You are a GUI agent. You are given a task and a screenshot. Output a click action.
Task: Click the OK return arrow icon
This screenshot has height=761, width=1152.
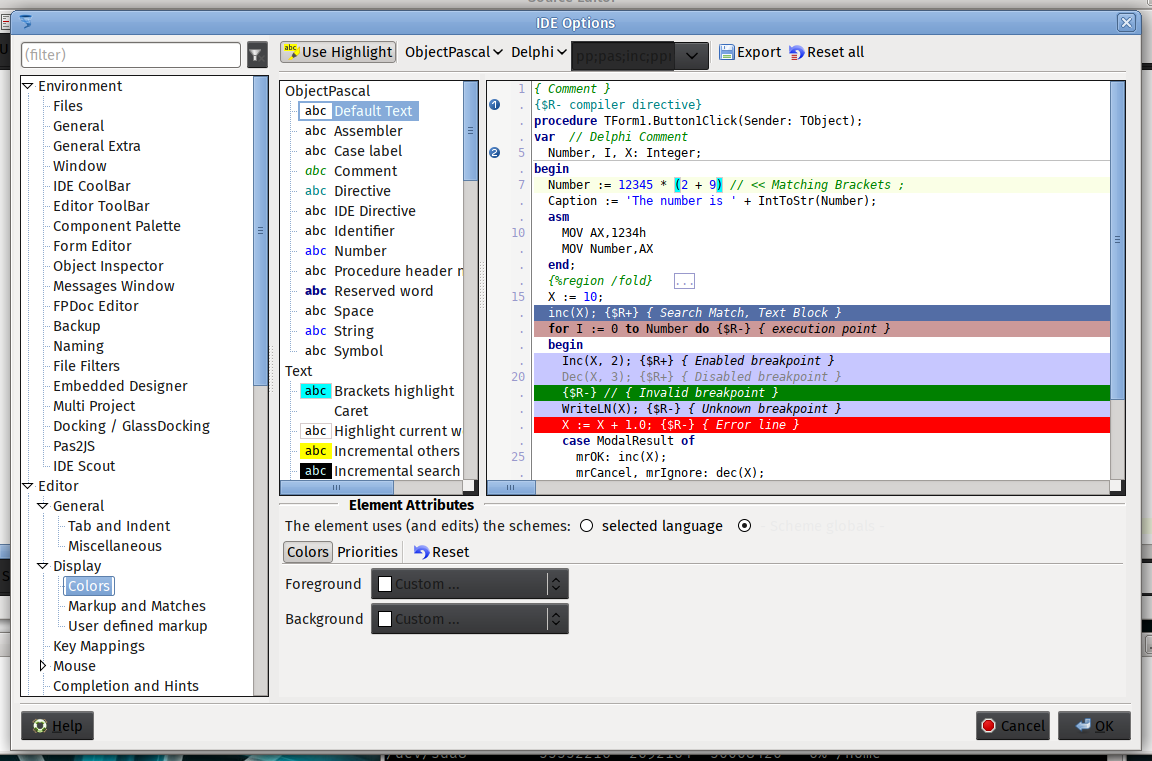(1083, 726)
